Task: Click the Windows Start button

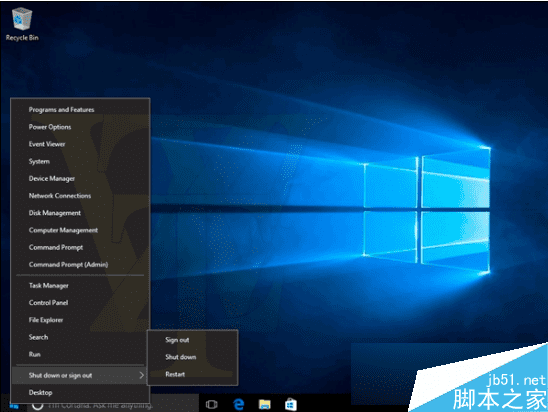Action: click(14, 406)
